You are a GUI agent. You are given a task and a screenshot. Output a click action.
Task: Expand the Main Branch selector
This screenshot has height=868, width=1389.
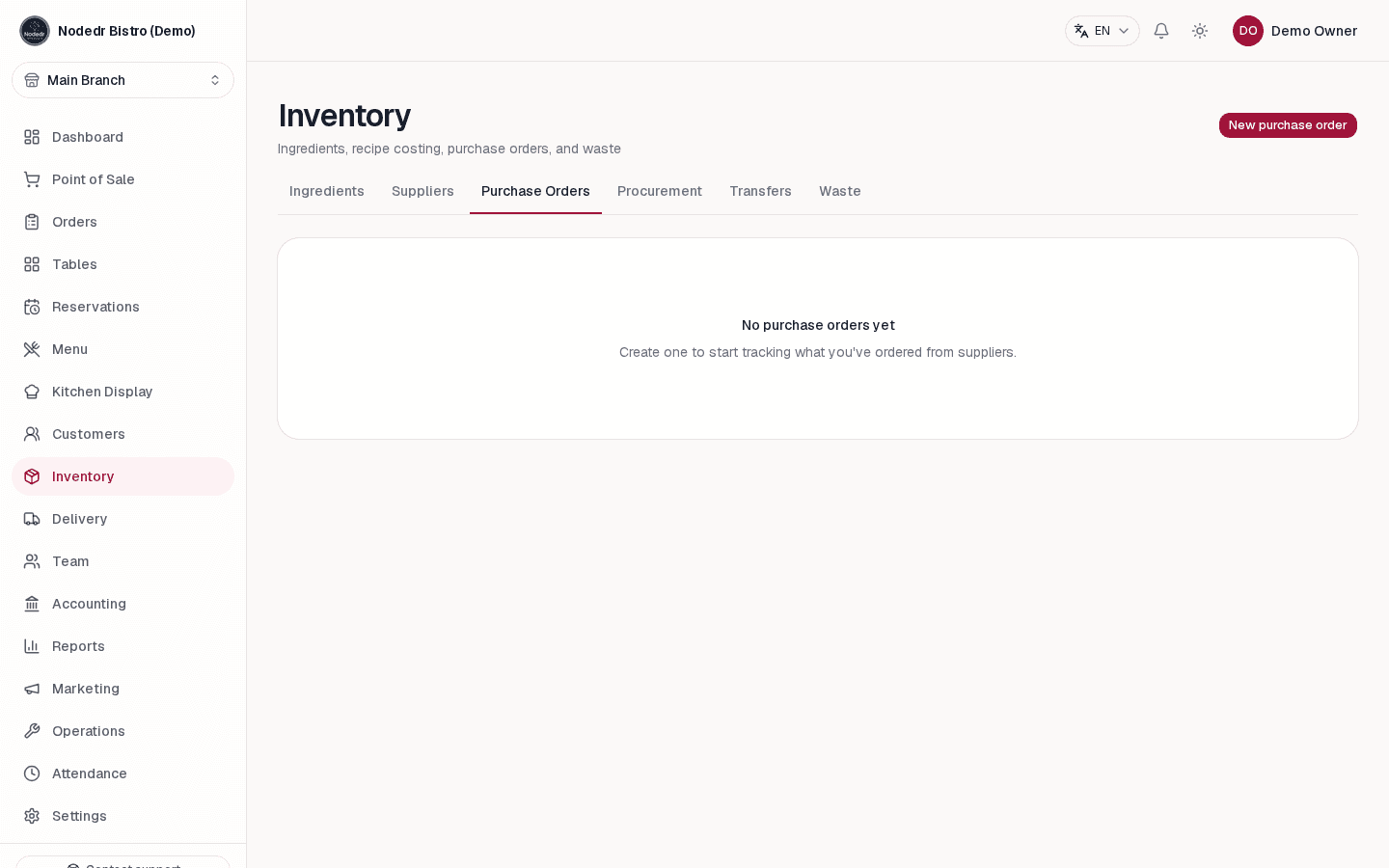tap(123, 80)
